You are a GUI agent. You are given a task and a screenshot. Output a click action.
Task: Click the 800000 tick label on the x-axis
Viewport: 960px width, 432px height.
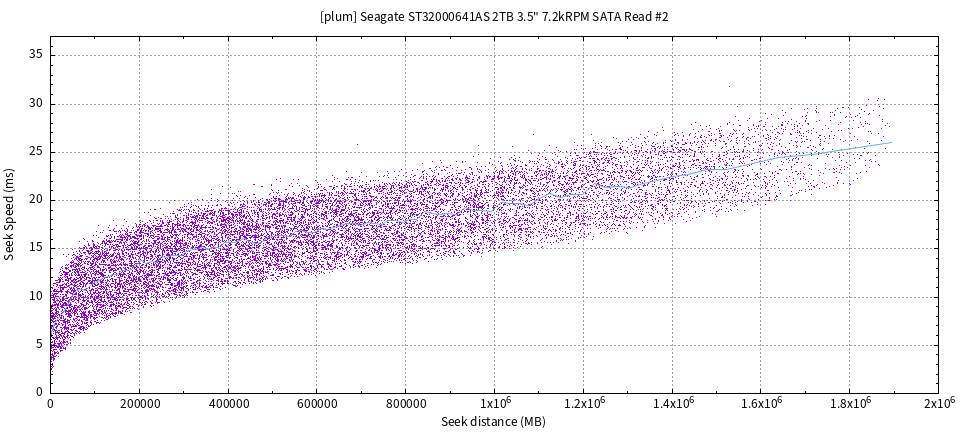(405, 403)
